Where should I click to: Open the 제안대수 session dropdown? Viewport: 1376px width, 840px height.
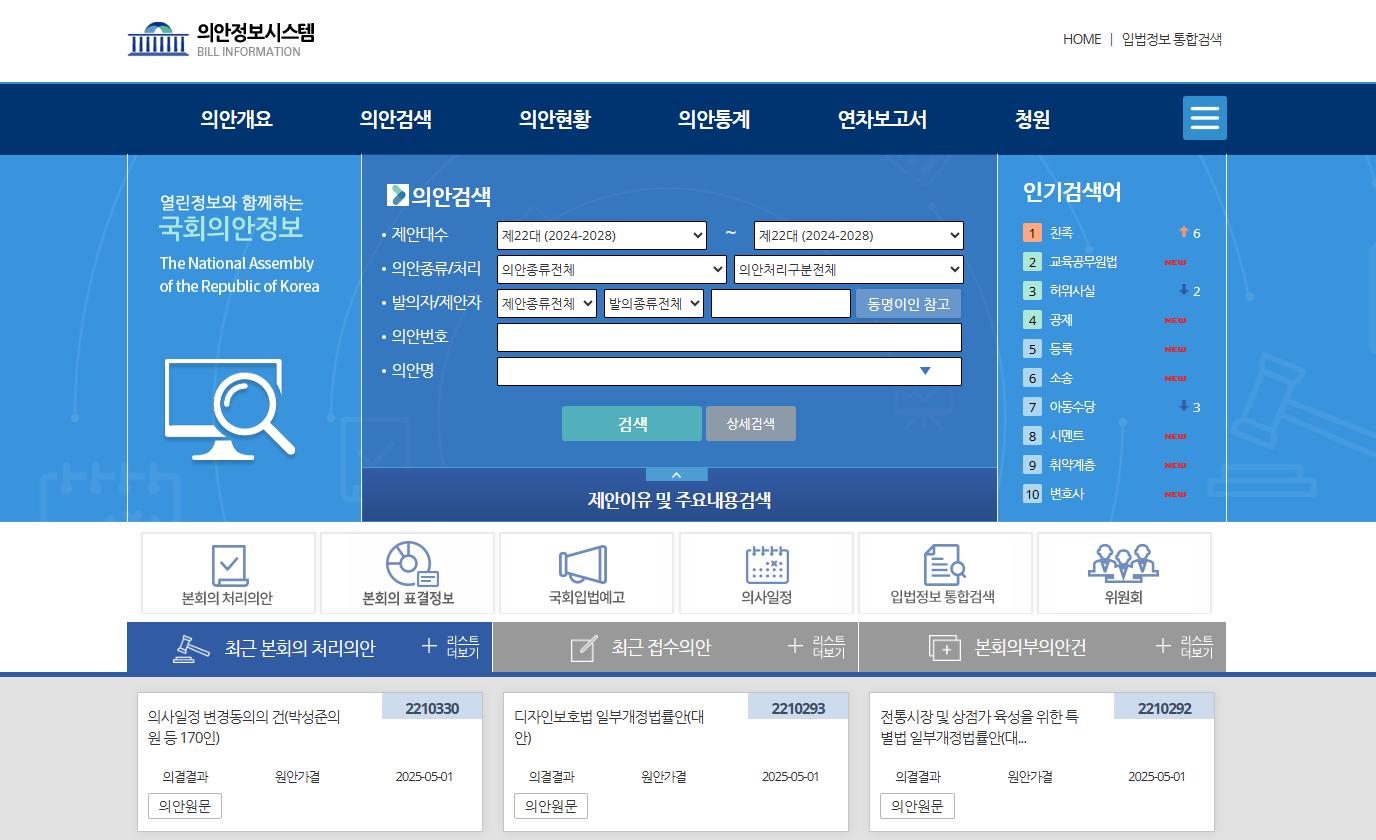point(602,235)
